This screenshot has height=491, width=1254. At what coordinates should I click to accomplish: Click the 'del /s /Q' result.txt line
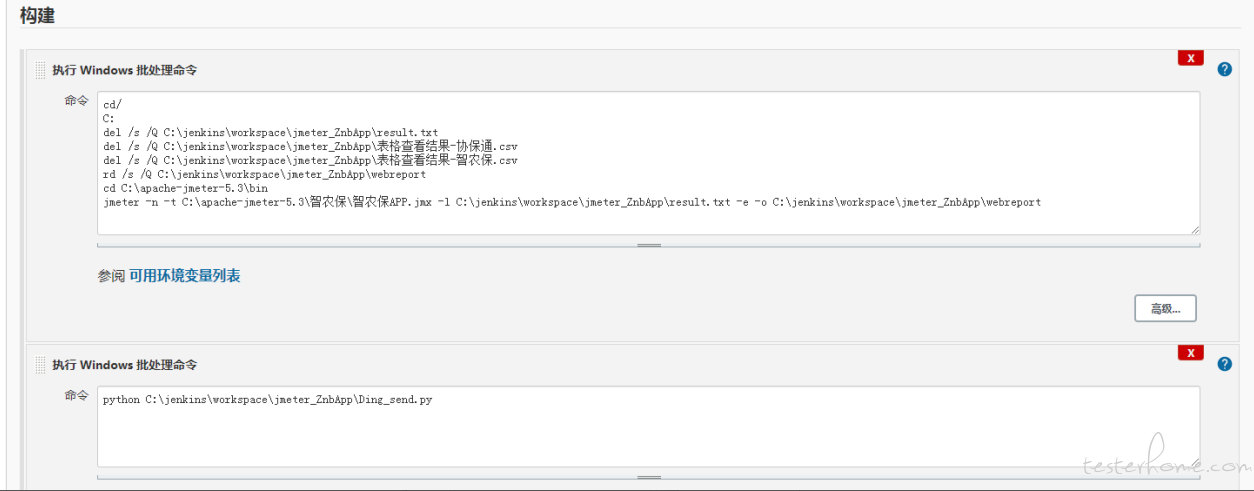coord(270,132)
